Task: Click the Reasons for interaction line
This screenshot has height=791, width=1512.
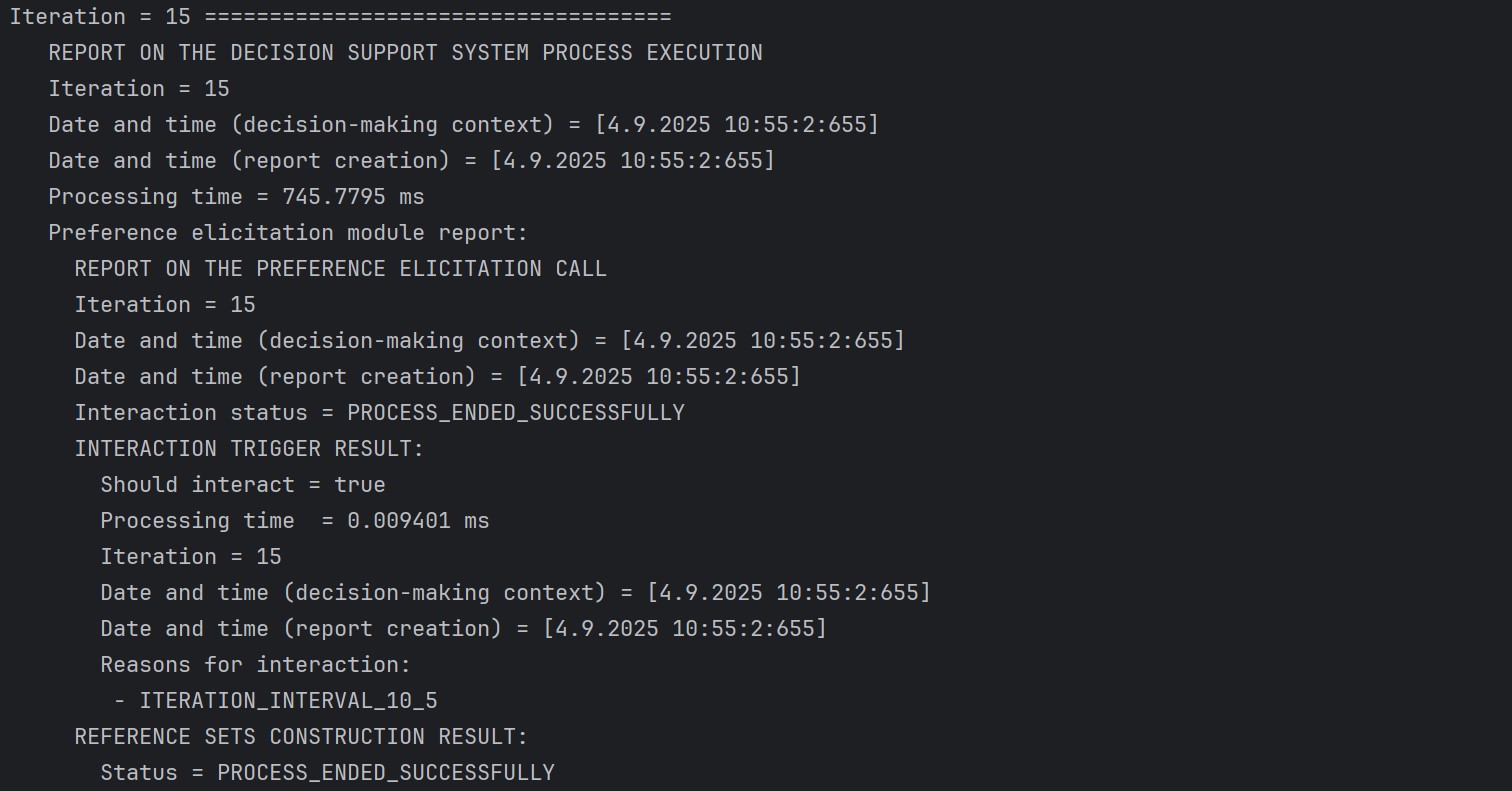Action: click(255, 665)
